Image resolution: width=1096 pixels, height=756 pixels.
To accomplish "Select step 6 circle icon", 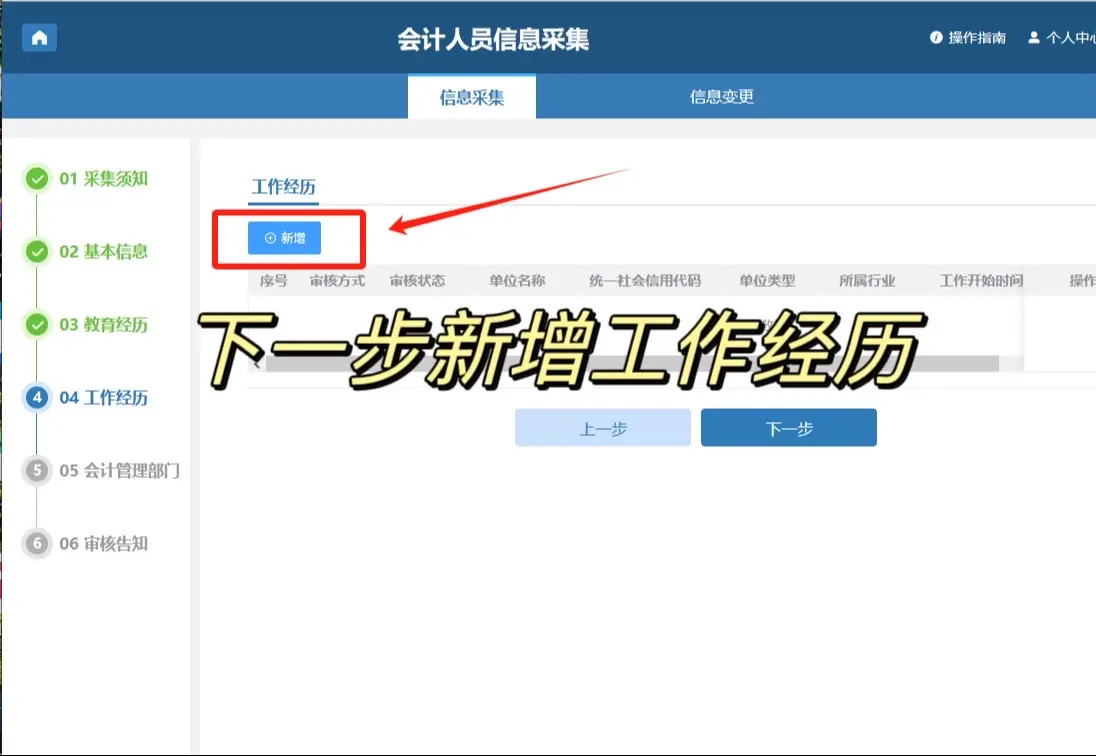I will click(x=37, y=543).
